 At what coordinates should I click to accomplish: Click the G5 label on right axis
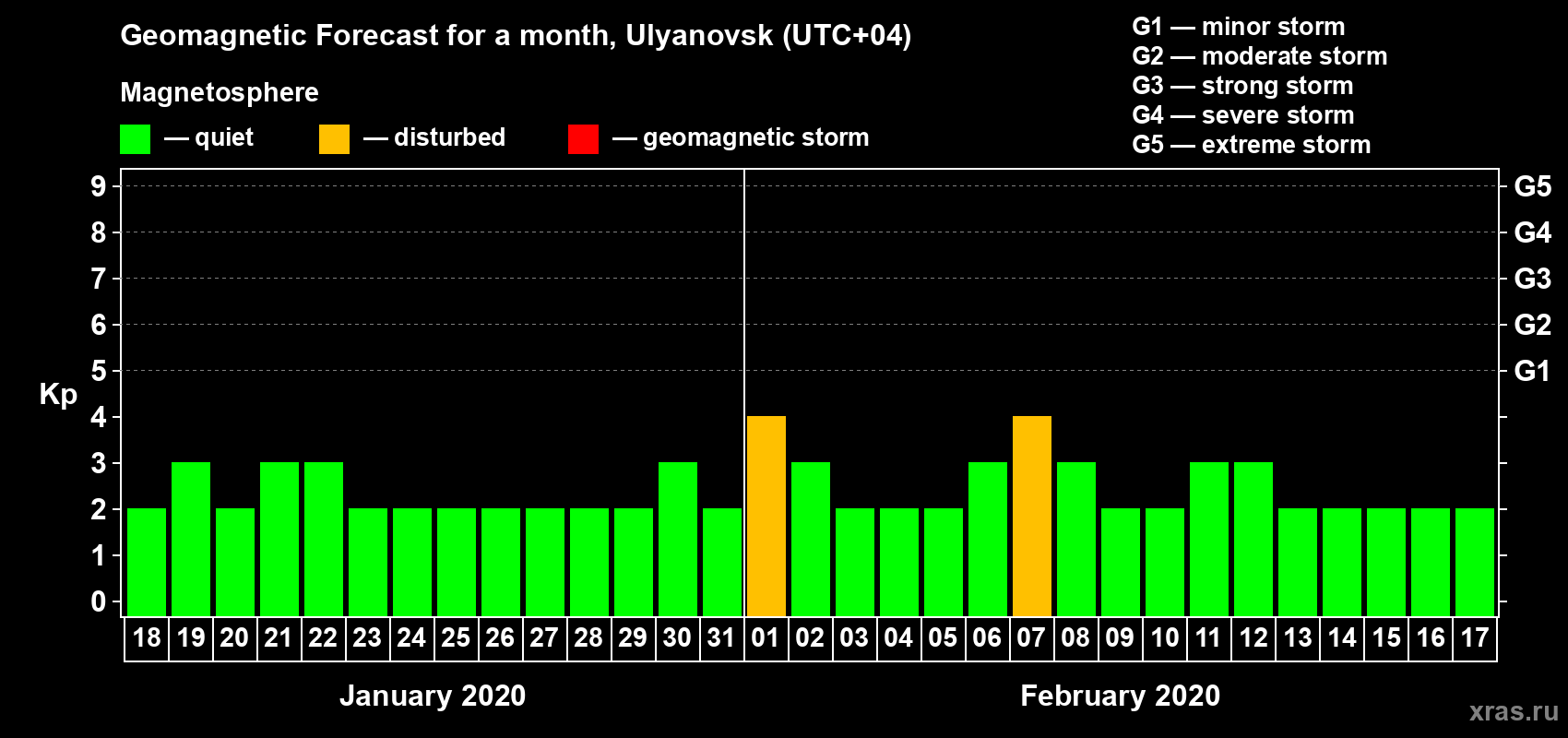[1532, 186]
